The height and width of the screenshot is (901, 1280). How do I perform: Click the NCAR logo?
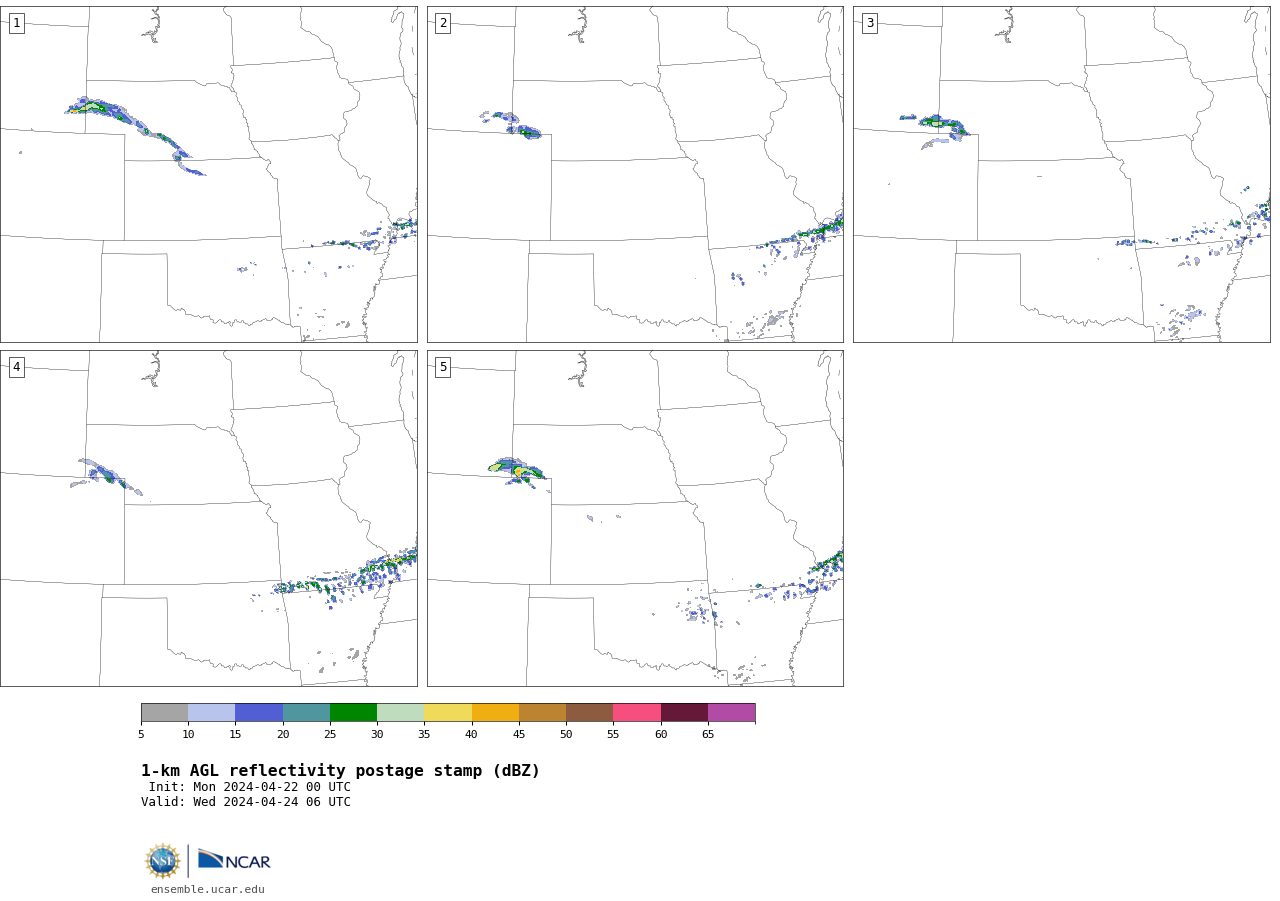tap(234, 860)
